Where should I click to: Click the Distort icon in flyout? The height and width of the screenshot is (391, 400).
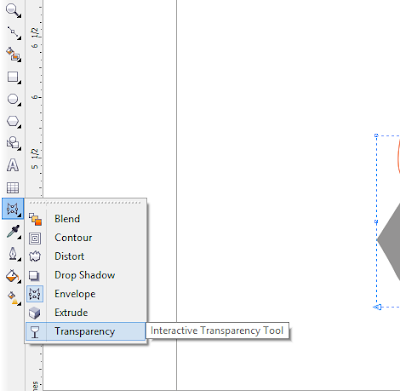(x=35, y=256)
